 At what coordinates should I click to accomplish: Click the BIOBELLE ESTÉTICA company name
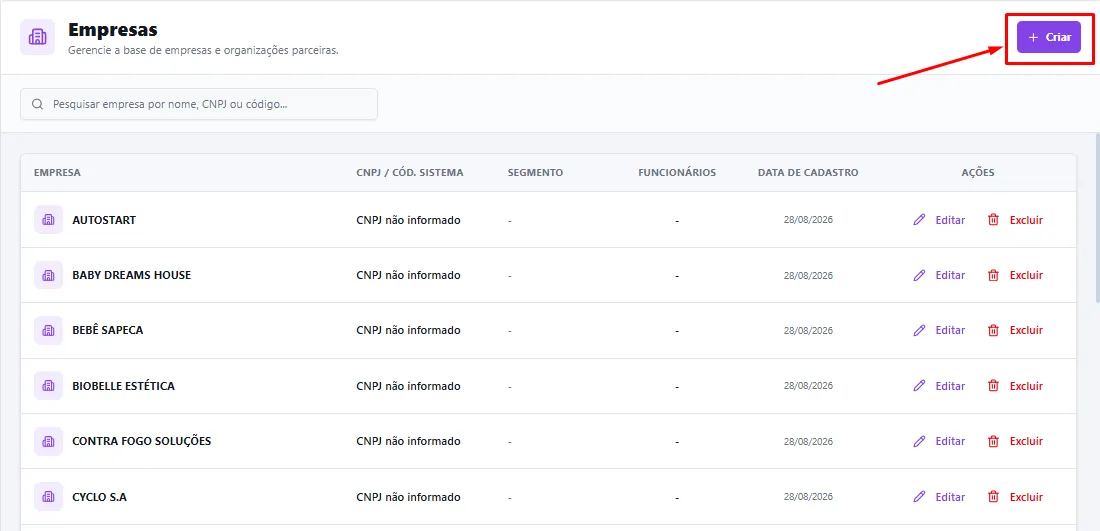click(x=123, y=386)
